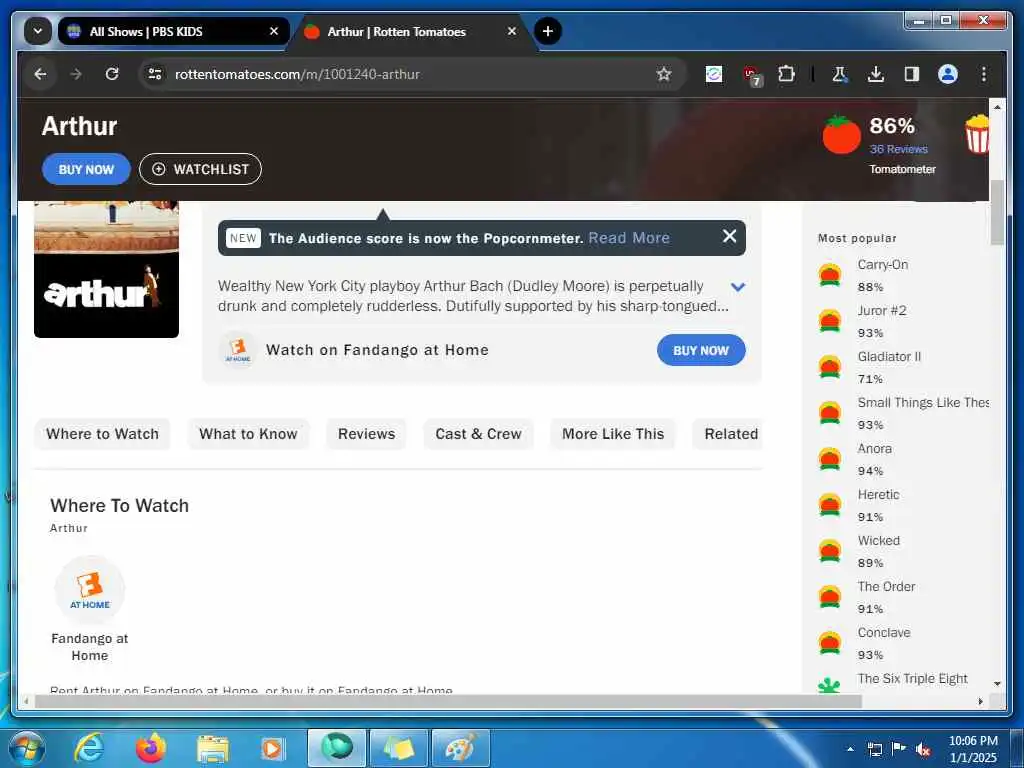The height and width of the screenshot is (768, 1024).
Task: Click the tomato icon beside Carry-On
Action: (x=829, y=275)
